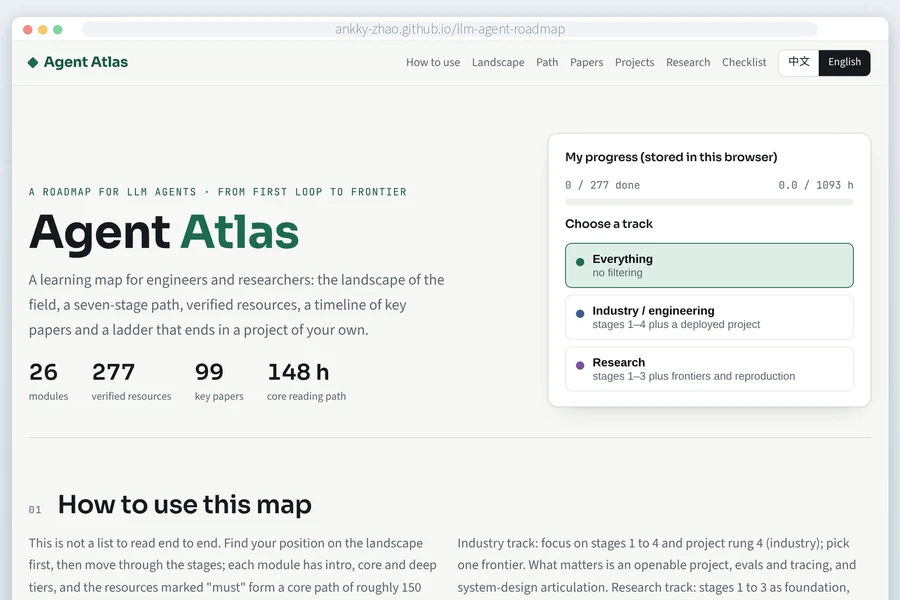Click the "Choose a track" label
This screenshot has width=900, height=600.
[x=608, y=224]
